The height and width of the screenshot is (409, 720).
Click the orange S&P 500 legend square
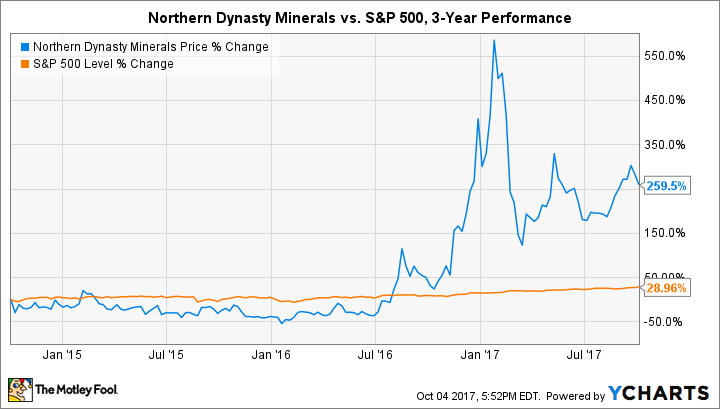coord(22,64)
